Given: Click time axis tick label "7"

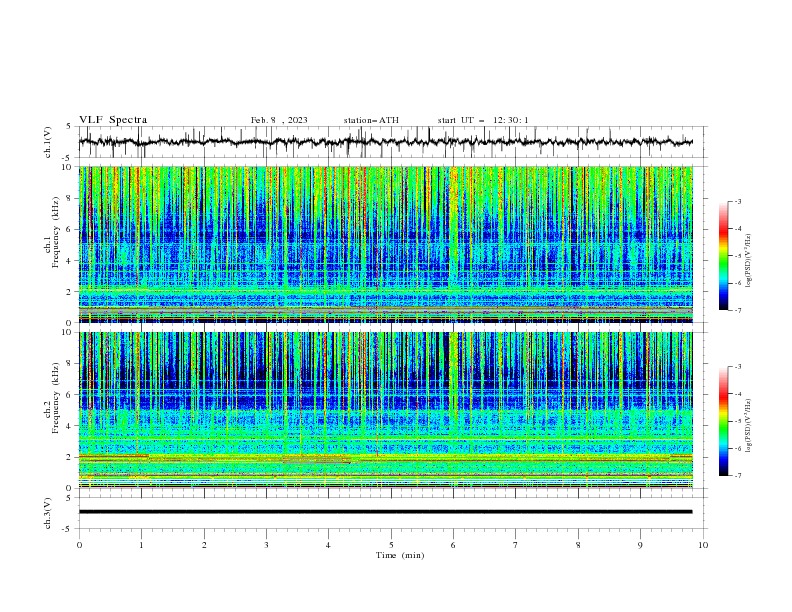Looking at the screenshot, I should (516, 545).
